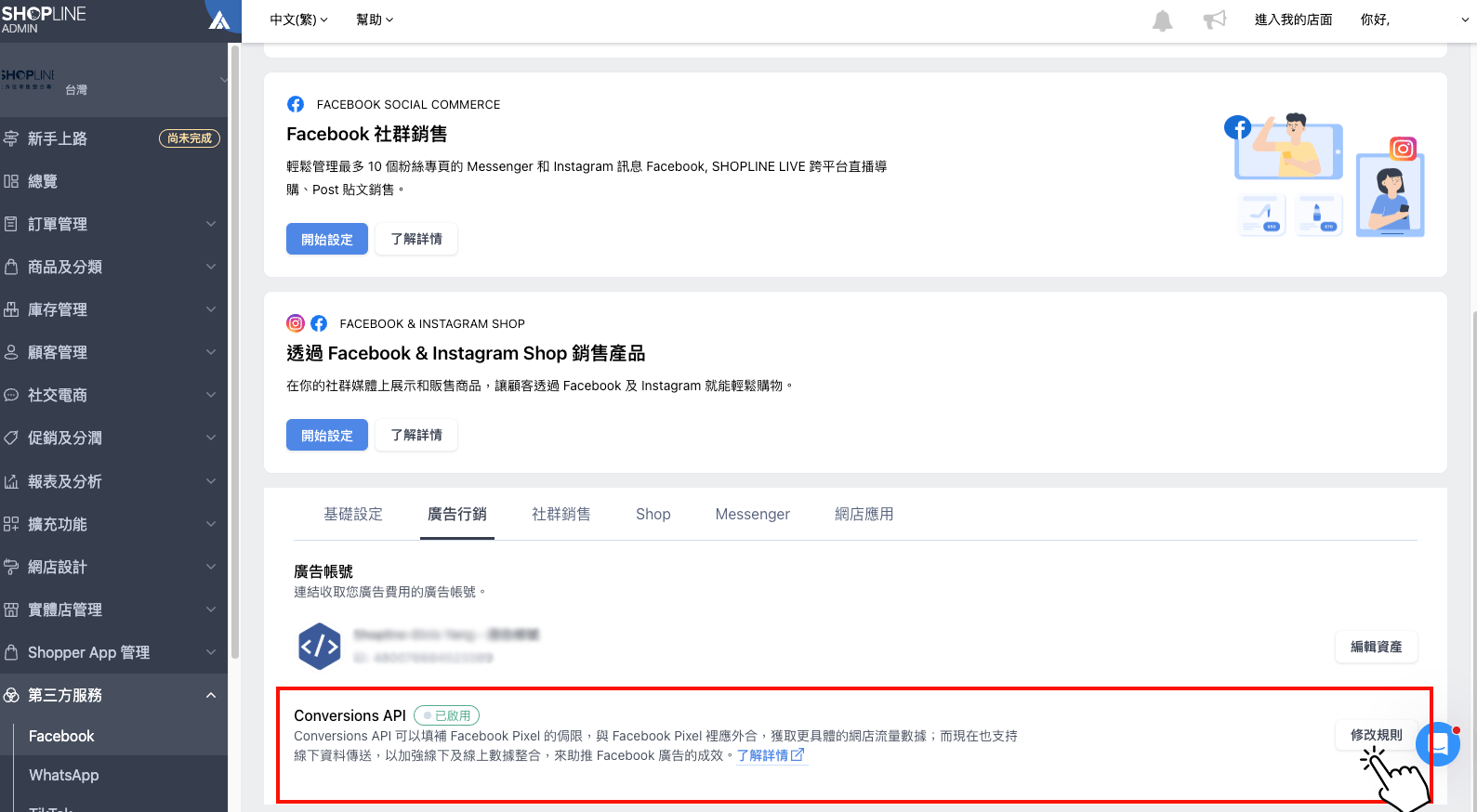
Task: Click the 庫存管理 boxes icon
Action: [x=11, y=309]
